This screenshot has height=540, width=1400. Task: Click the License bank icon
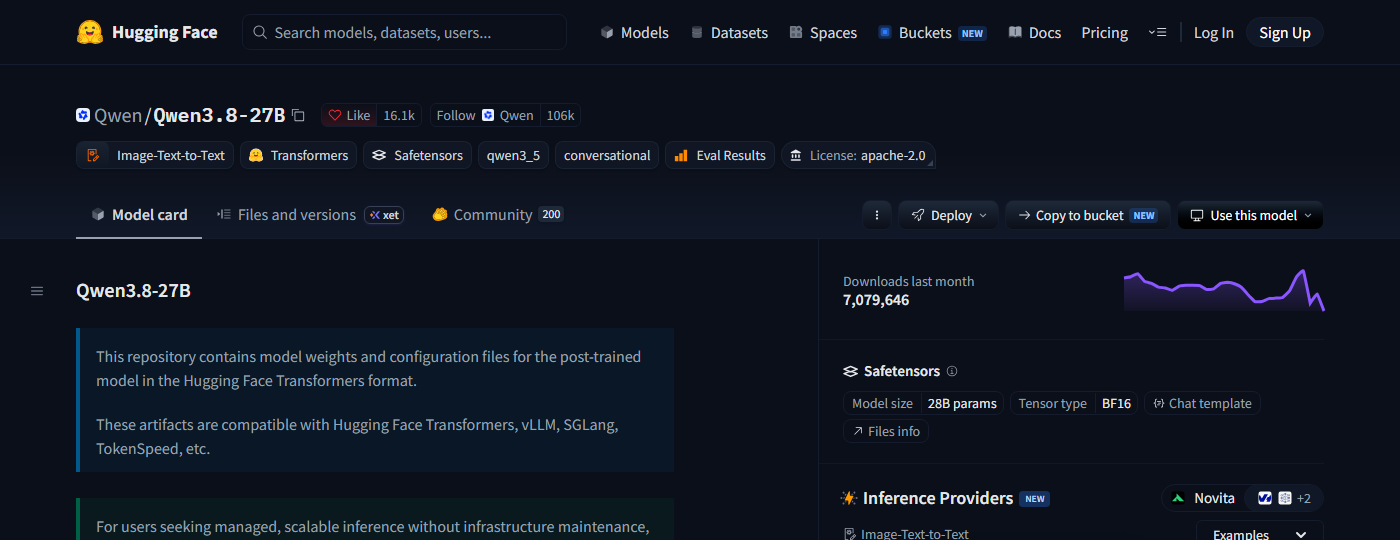pos(796,156)
